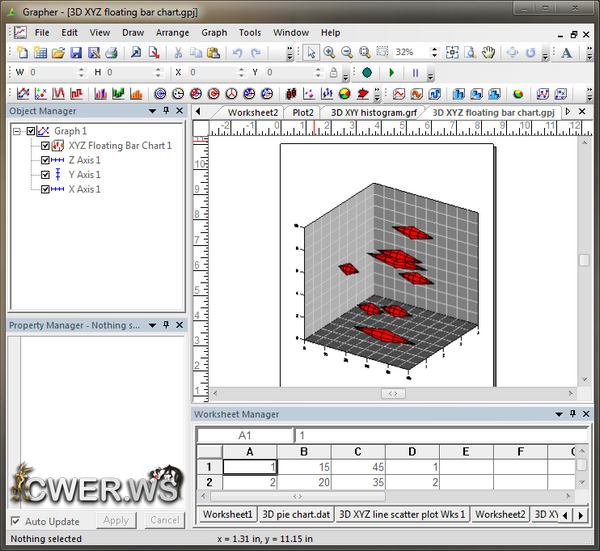Switch to the 3D XYY histogram.grf tab
The image size is (600, 551).
click(371, 112)
